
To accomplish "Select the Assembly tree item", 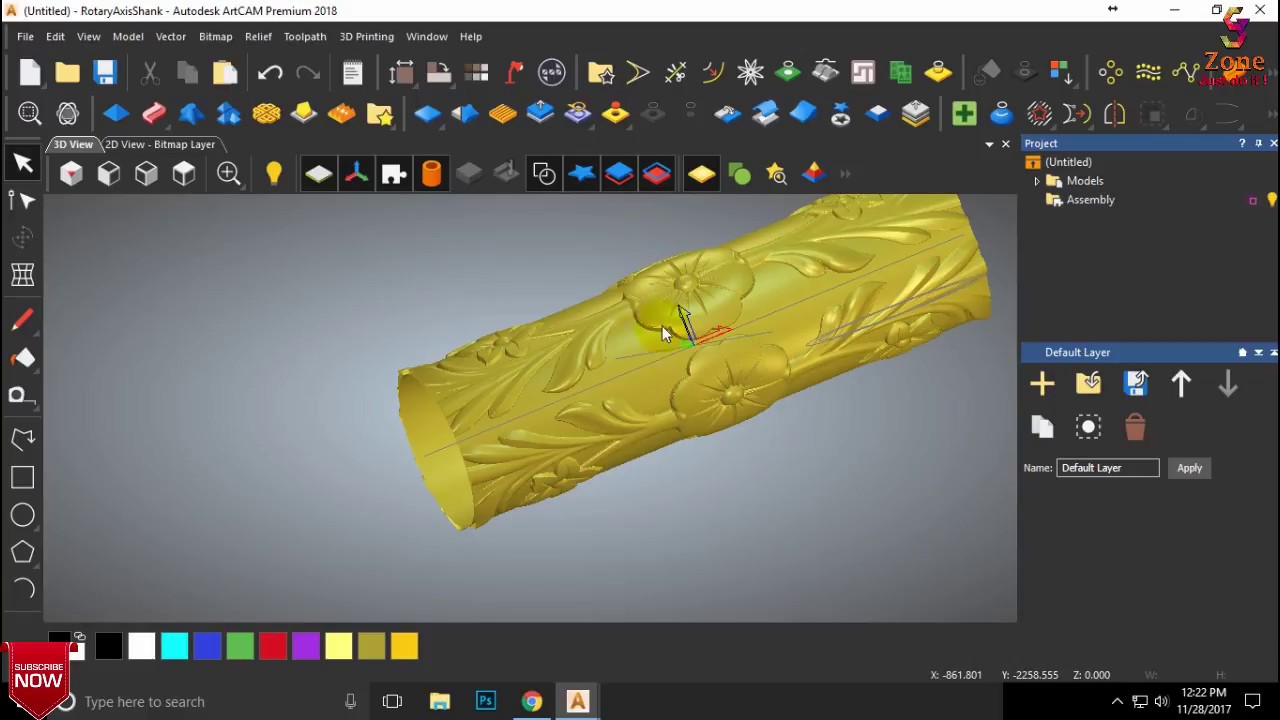I will [x=1090, y=200].
